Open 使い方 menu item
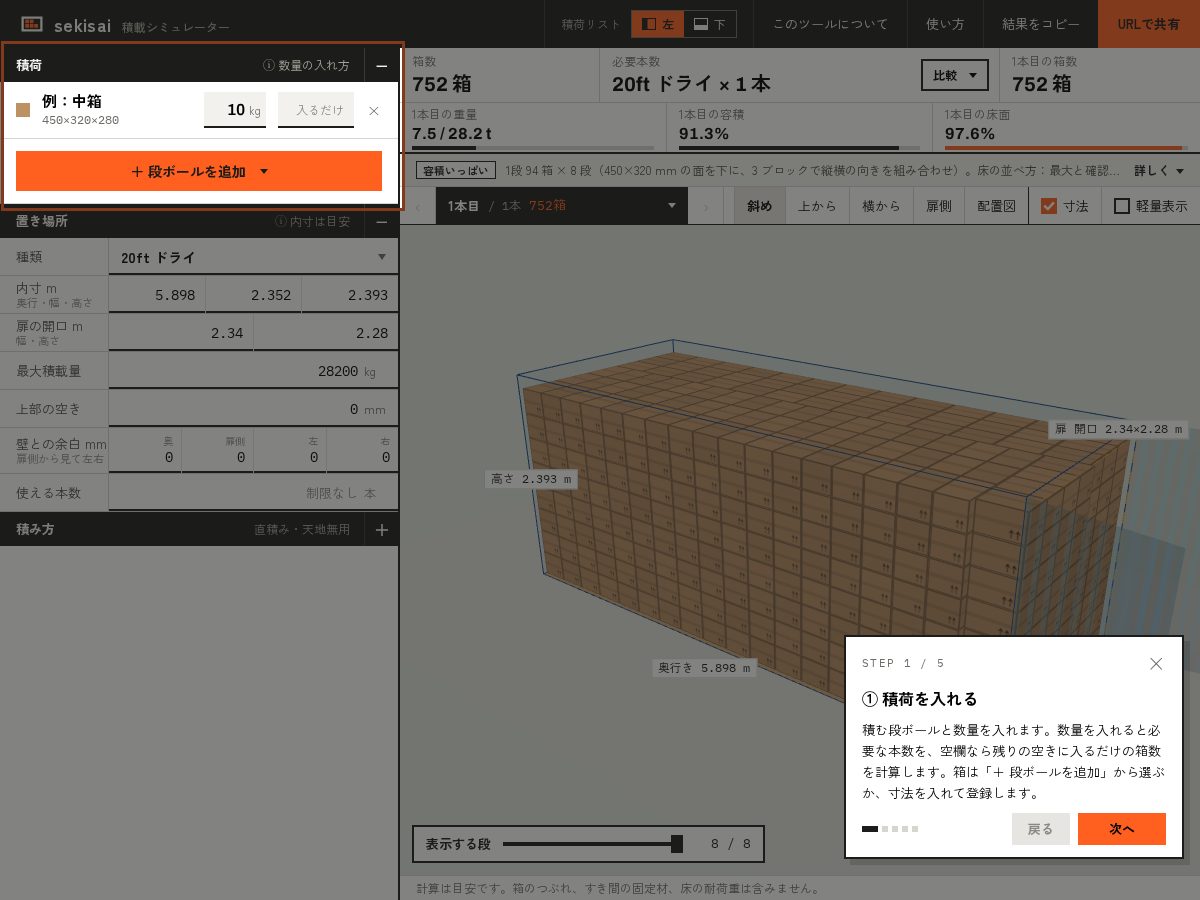This screenshot has width=1200, height=900. tap(945, 24)
